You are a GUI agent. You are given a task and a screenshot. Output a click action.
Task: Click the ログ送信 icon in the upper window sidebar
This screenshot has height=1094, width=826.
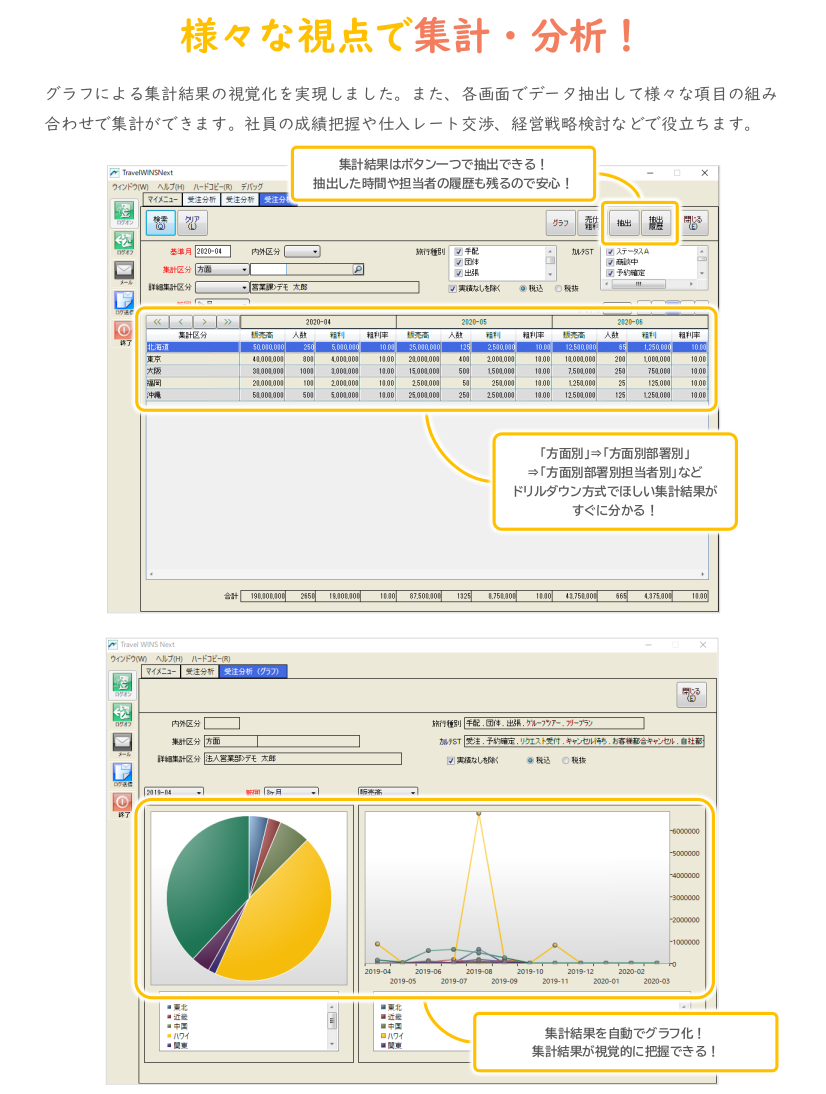pos(123,301)
